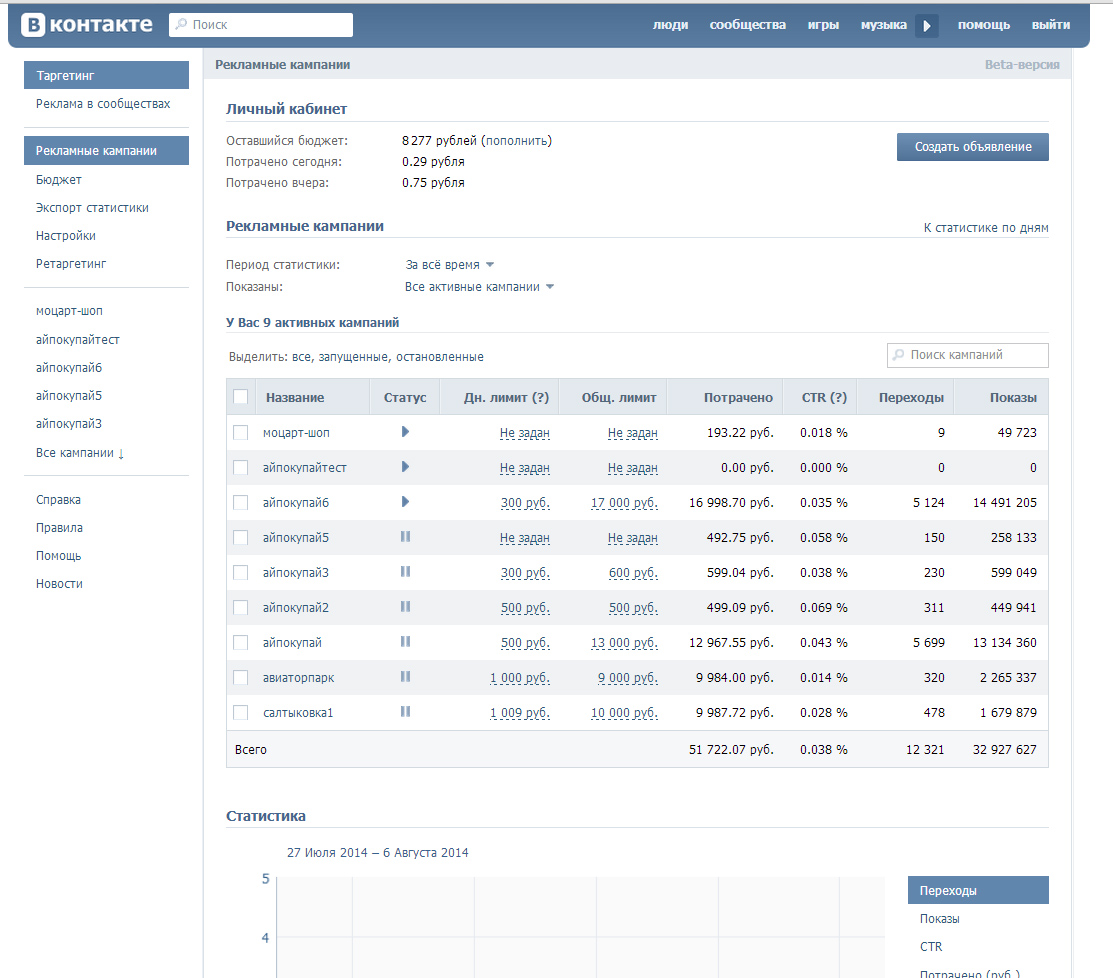Click the top 'Поиск' search field
The height and width of the screenshot is (978, 1113).
pyautogui.click(x=261, y=25)
